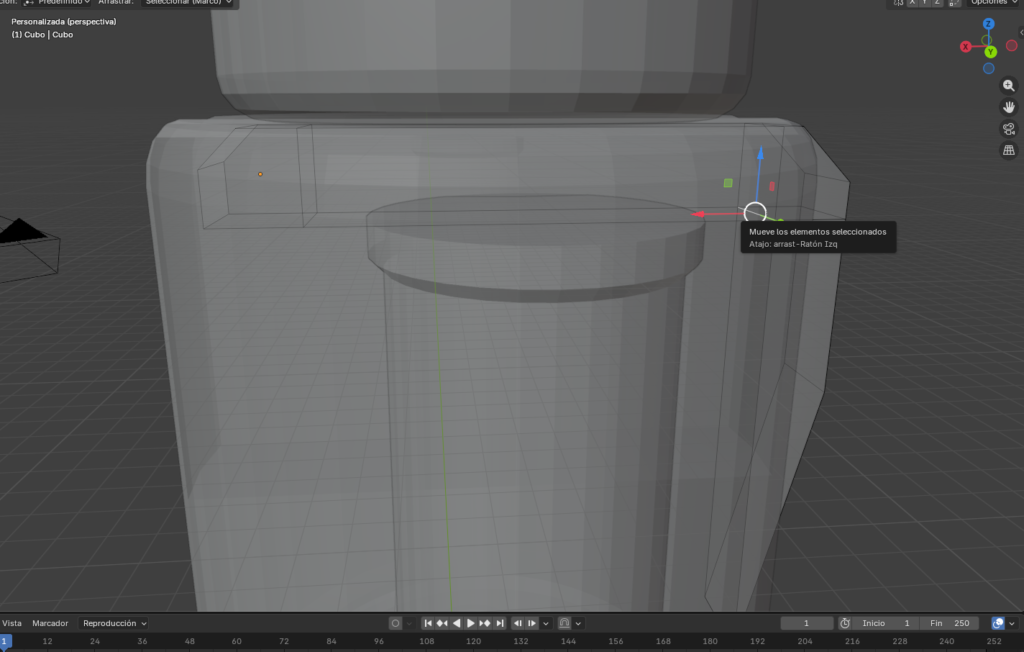
Task: Open the Vista menu in timeline
Action: [x=12, y=623]
